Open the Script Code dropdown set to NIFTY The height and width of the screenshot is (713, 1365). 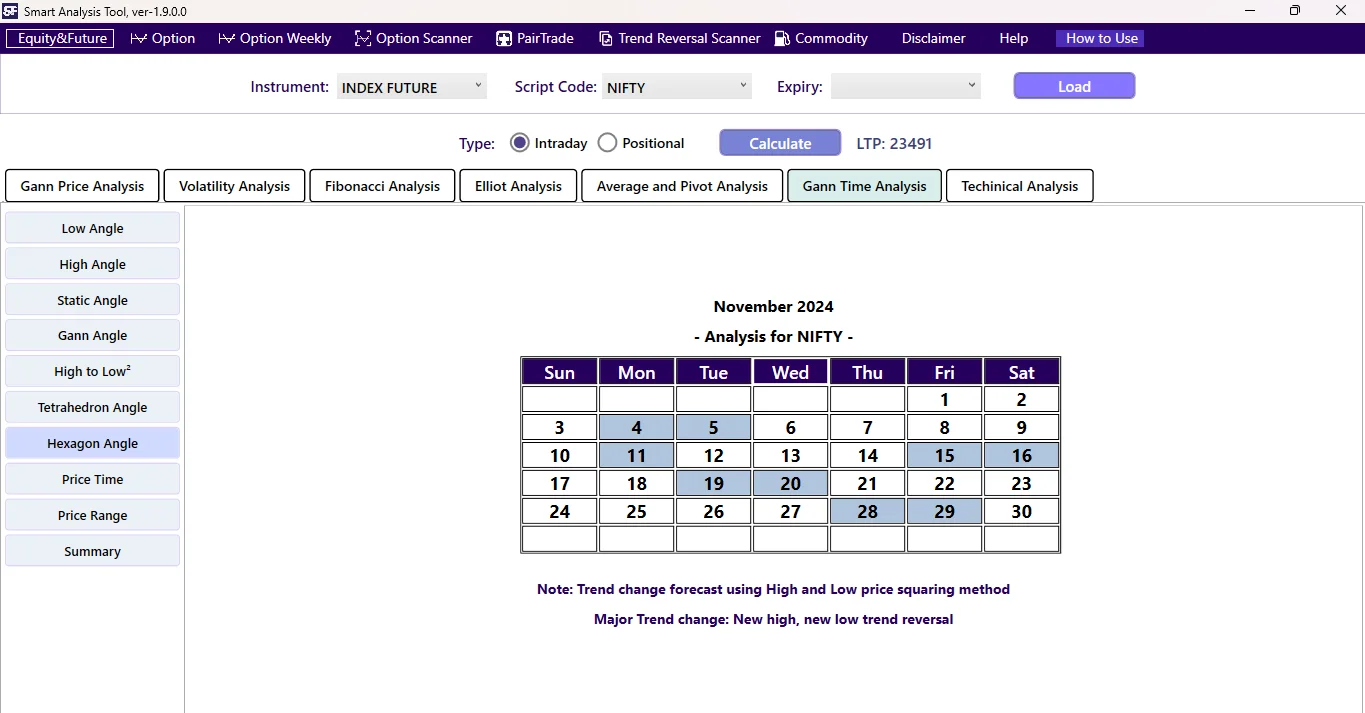[x=676, y=86]
